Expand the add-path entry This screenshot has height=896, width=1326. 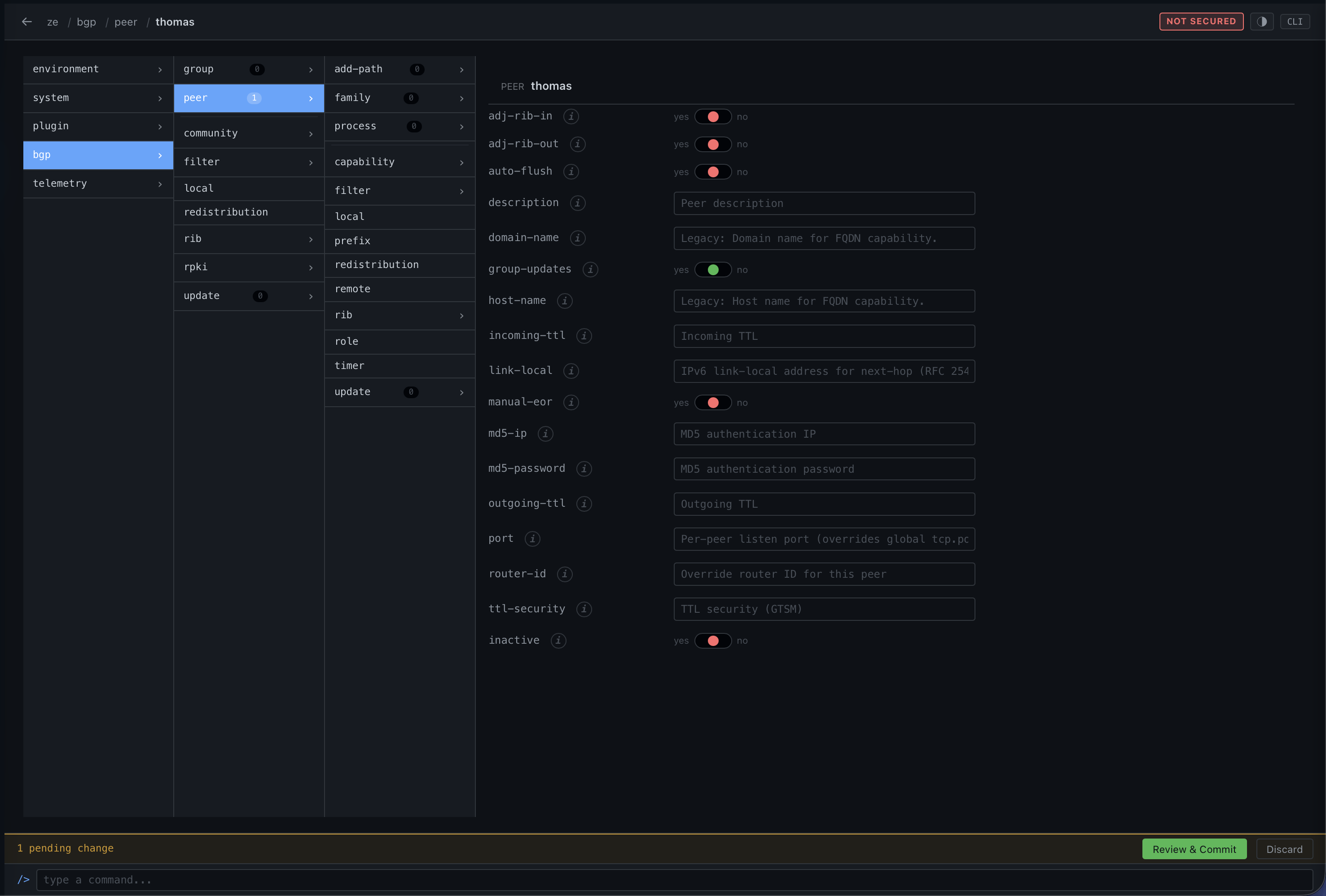pos(400,69)
